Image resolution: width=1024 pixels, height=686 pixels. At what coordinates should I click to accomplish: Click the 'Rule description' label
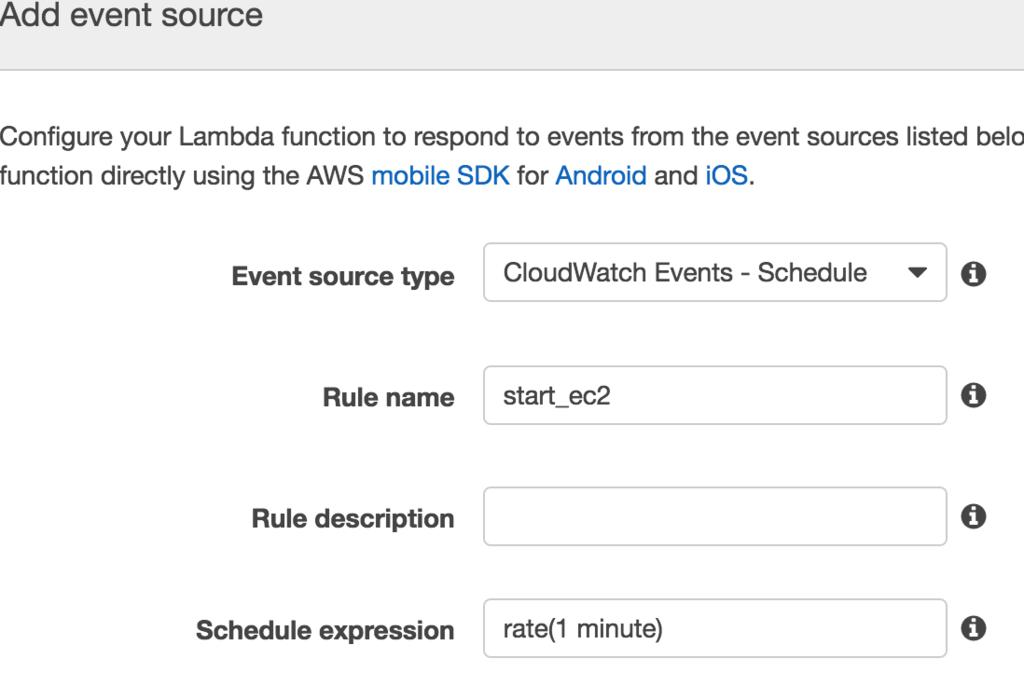[x=352, y=519]
